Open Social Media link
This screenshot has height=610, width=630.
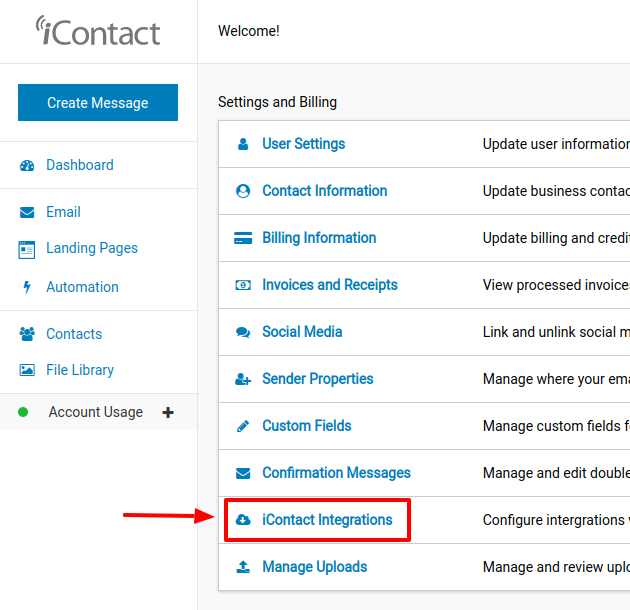click(x=302, y=332)
